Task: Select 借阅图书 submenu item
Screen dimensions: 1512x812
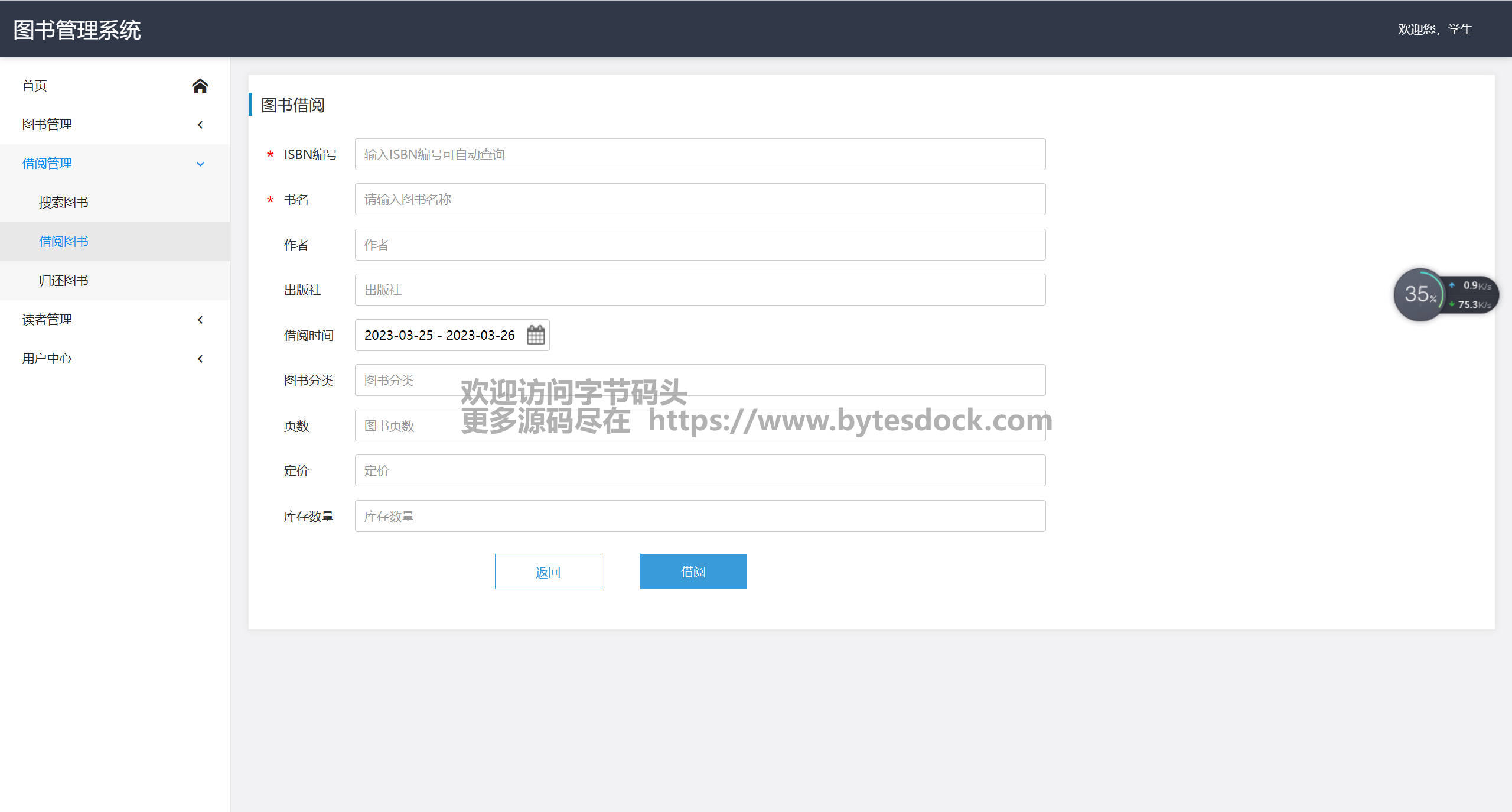Action: tap(64, 242)
